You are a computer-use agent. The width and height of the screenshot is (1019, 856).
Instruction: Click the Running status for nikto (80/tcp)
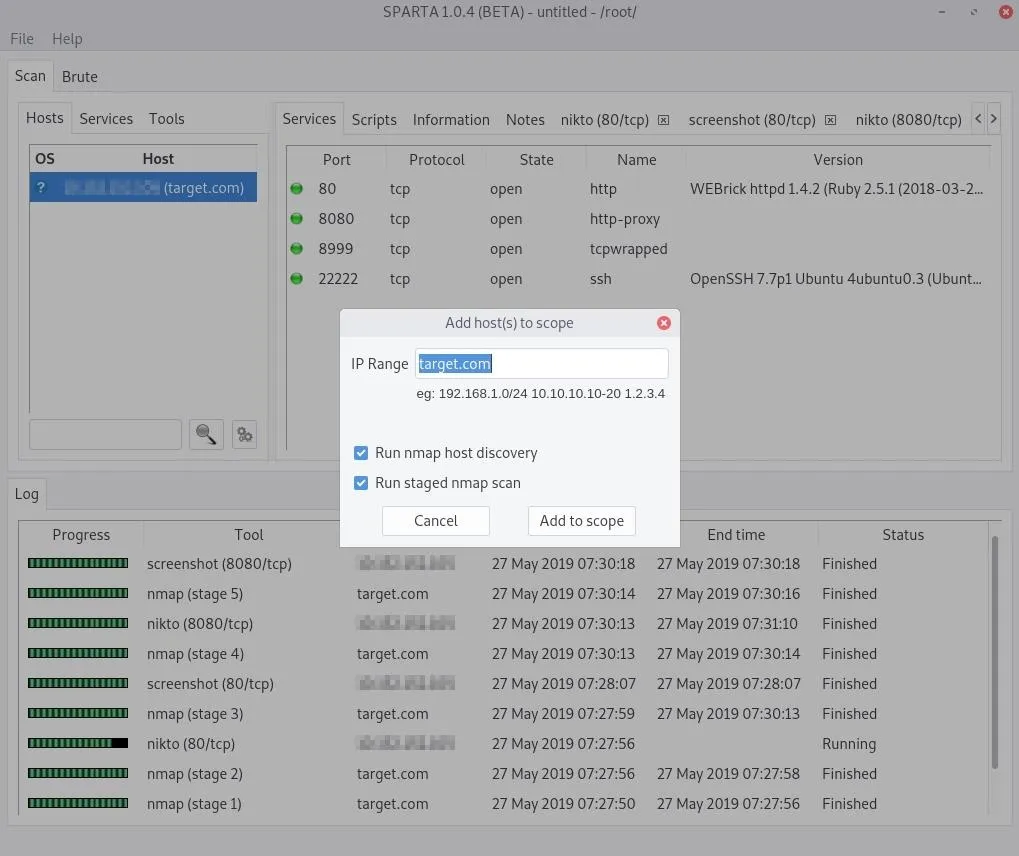tap(849, 744)
